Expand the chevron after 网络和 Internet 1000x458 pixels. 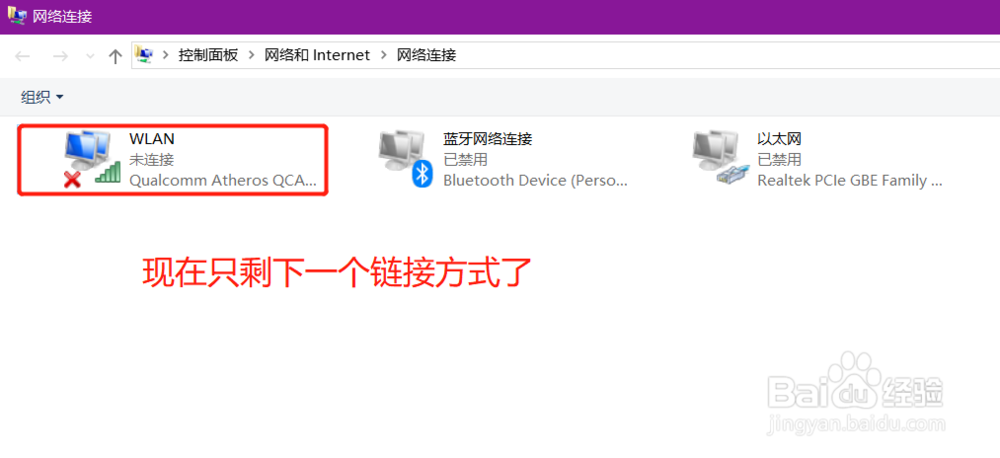point(383,55)
